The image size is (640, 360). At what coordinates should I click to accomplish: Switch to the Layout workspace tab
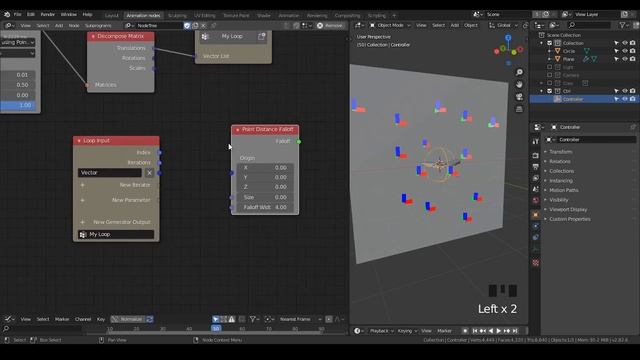[x=111, y=16]
